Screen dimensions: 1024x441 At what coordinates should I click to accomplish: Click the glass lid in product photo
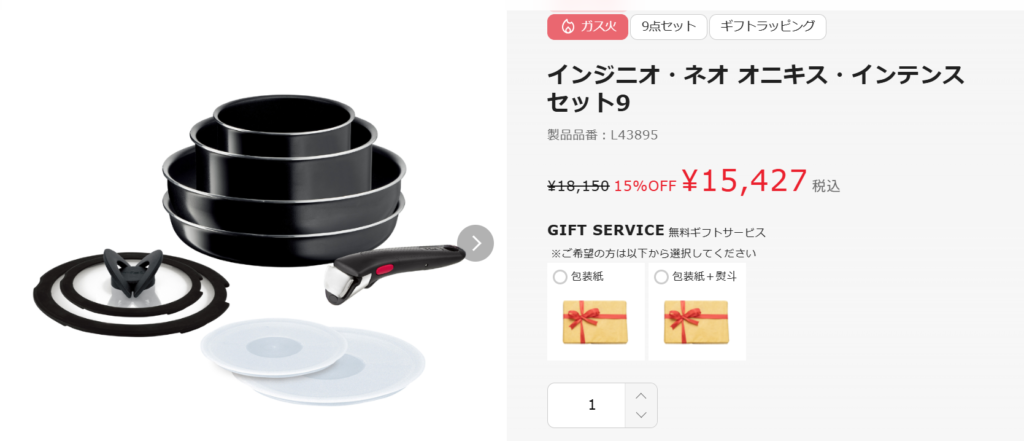tap(131, 291)
